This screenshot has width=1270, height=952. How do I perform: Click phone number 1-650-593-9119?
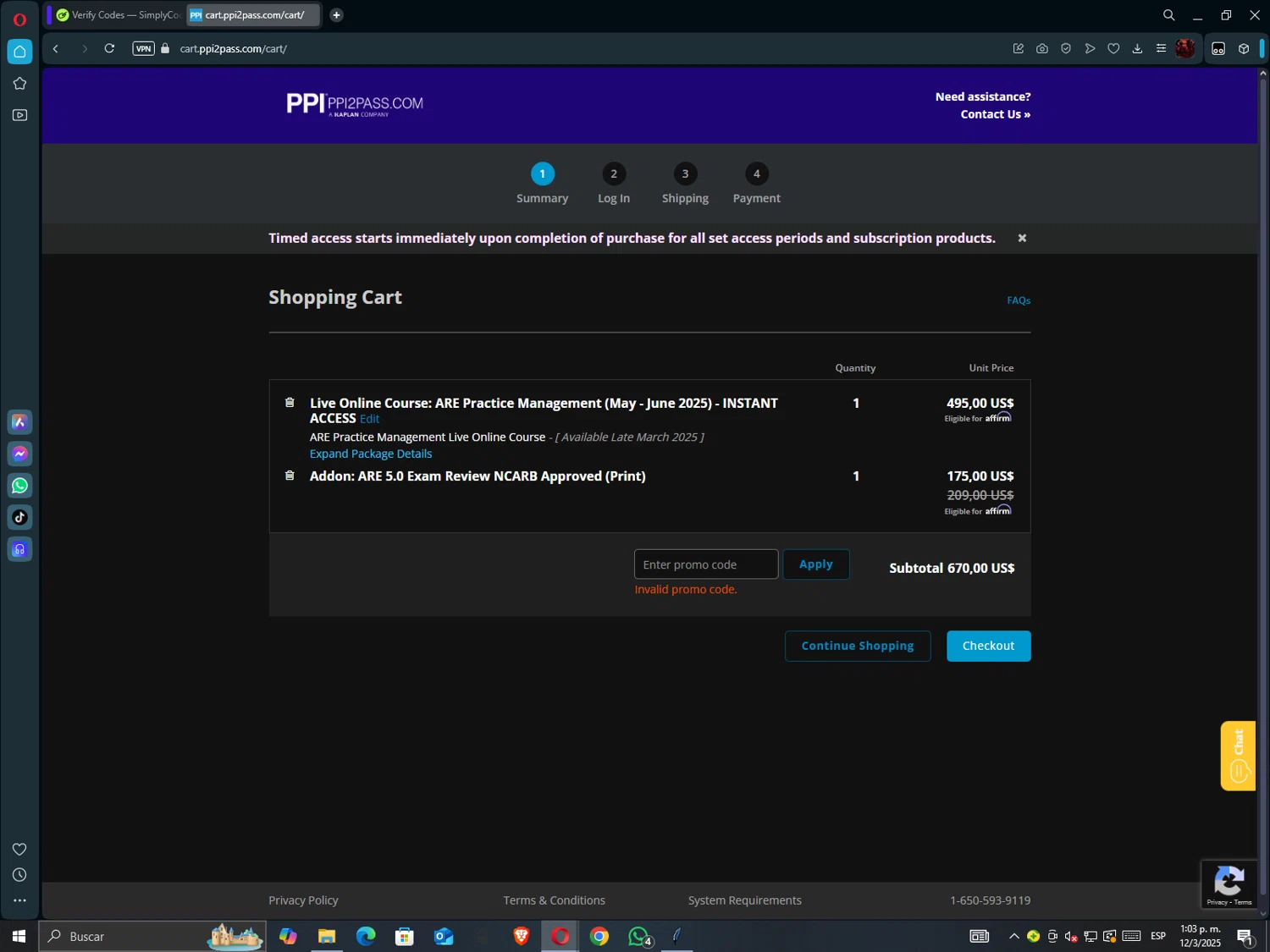990,900
